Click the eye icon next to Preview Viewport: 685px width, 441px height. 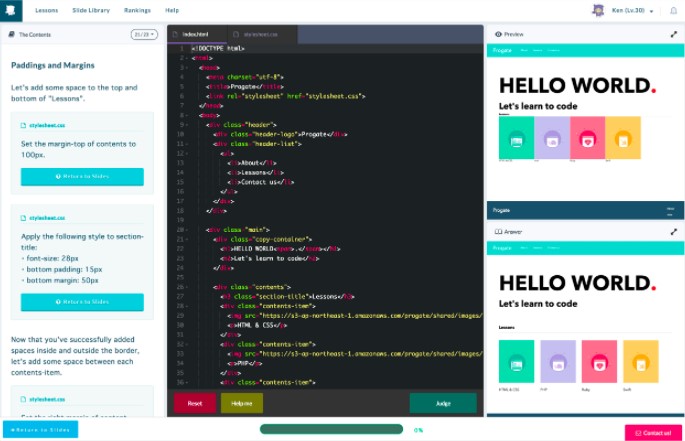point(498,34)
